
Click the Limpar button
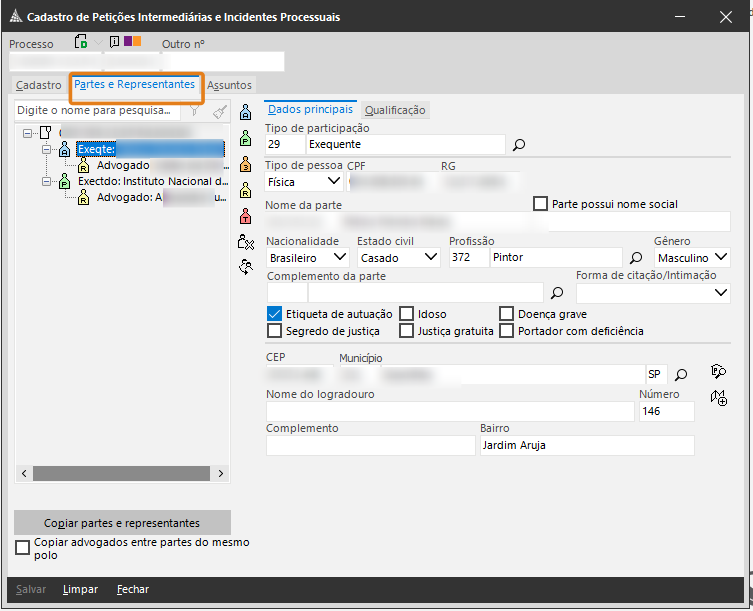80,589
